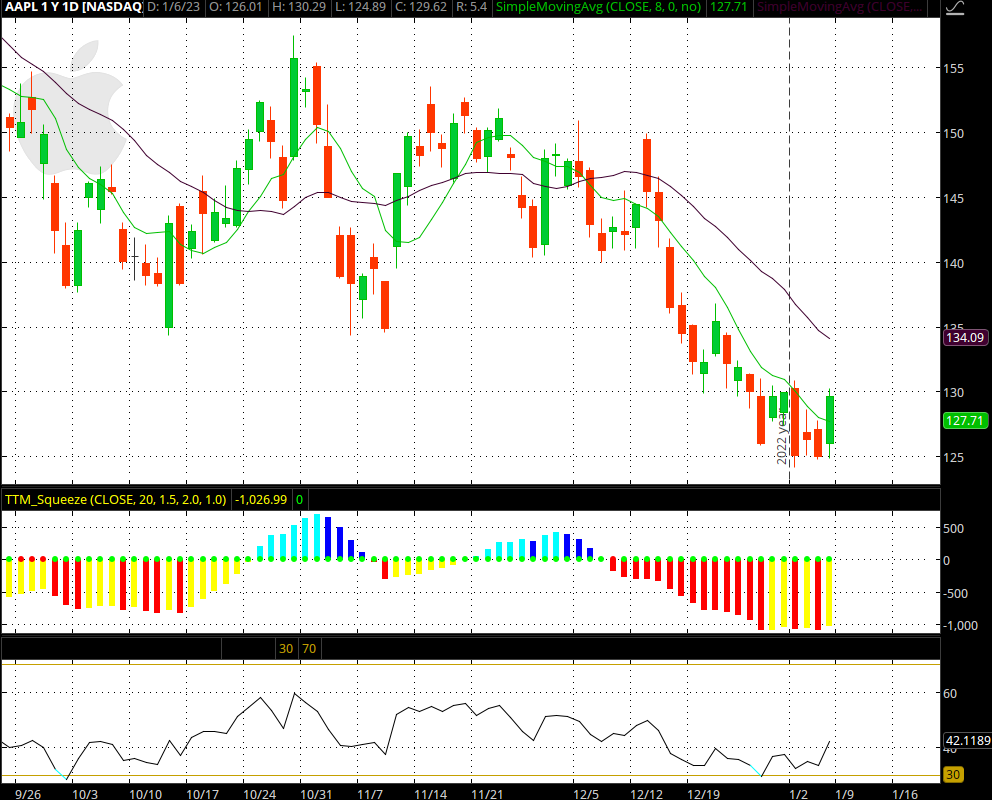
Task: Click the 10/17 date on time axis
Action: point(202,794)
